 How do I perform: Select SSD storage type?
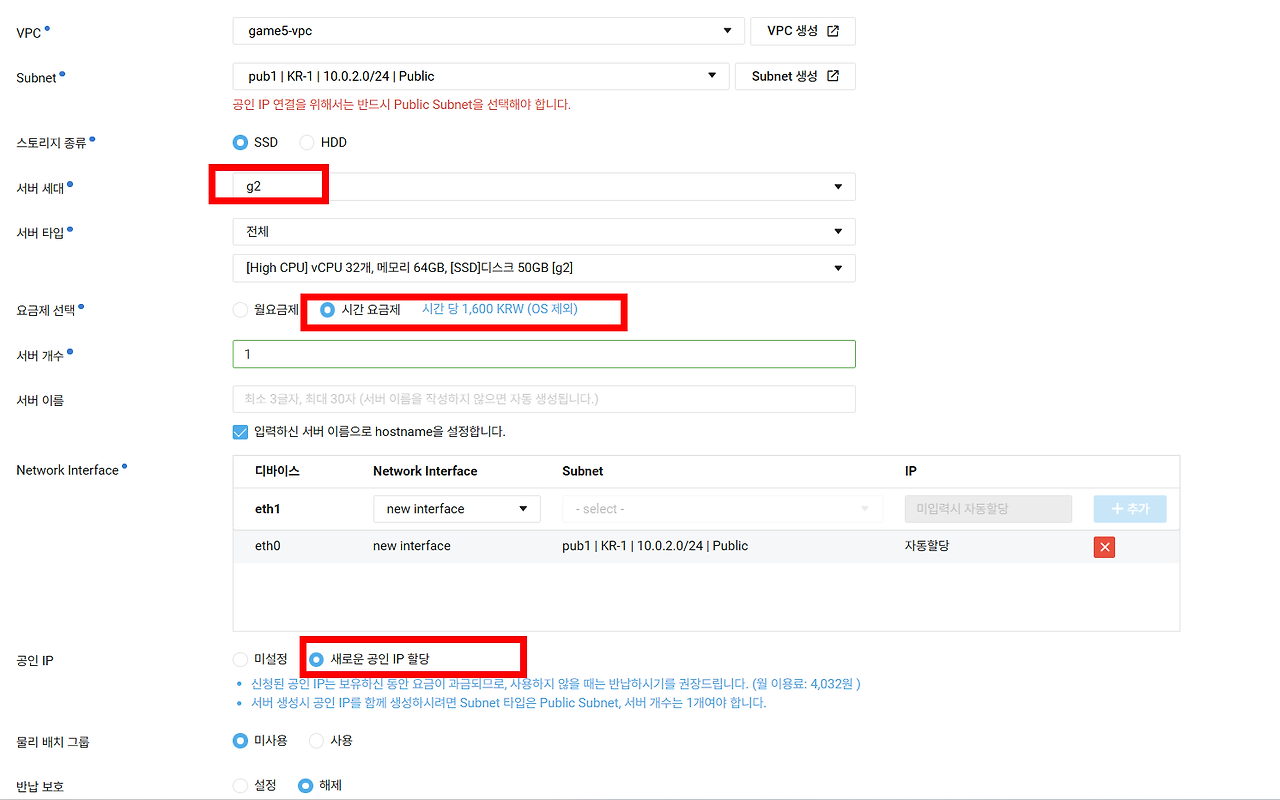(240, 142)
